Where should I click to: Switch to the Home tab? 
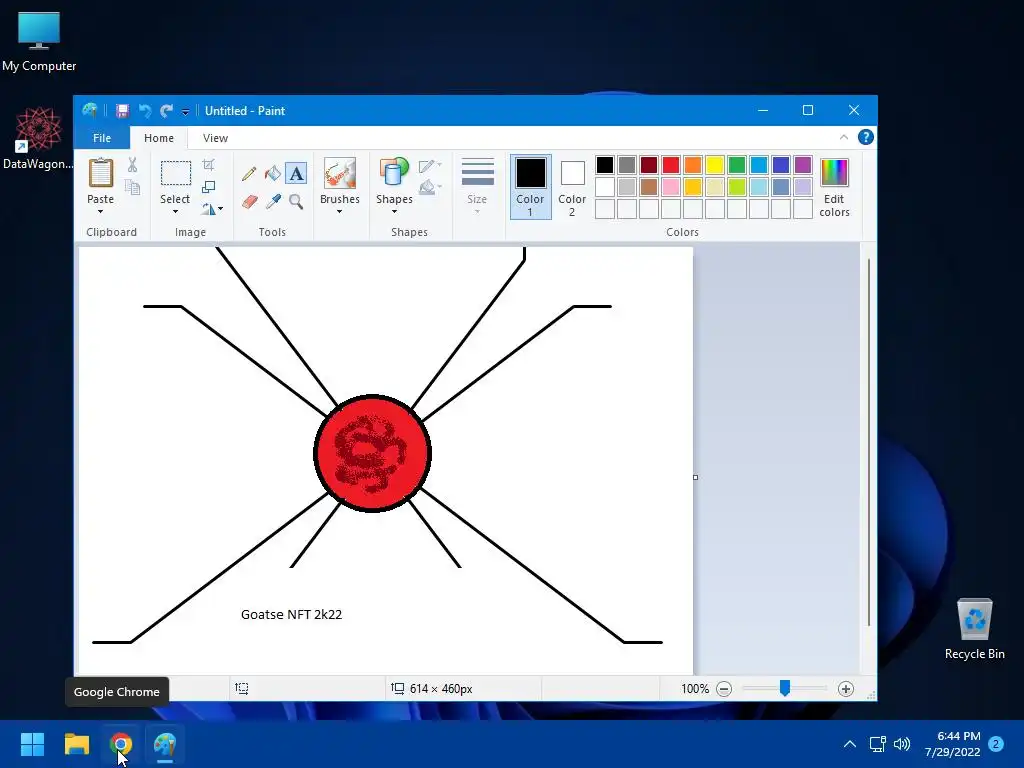point(159,138)
